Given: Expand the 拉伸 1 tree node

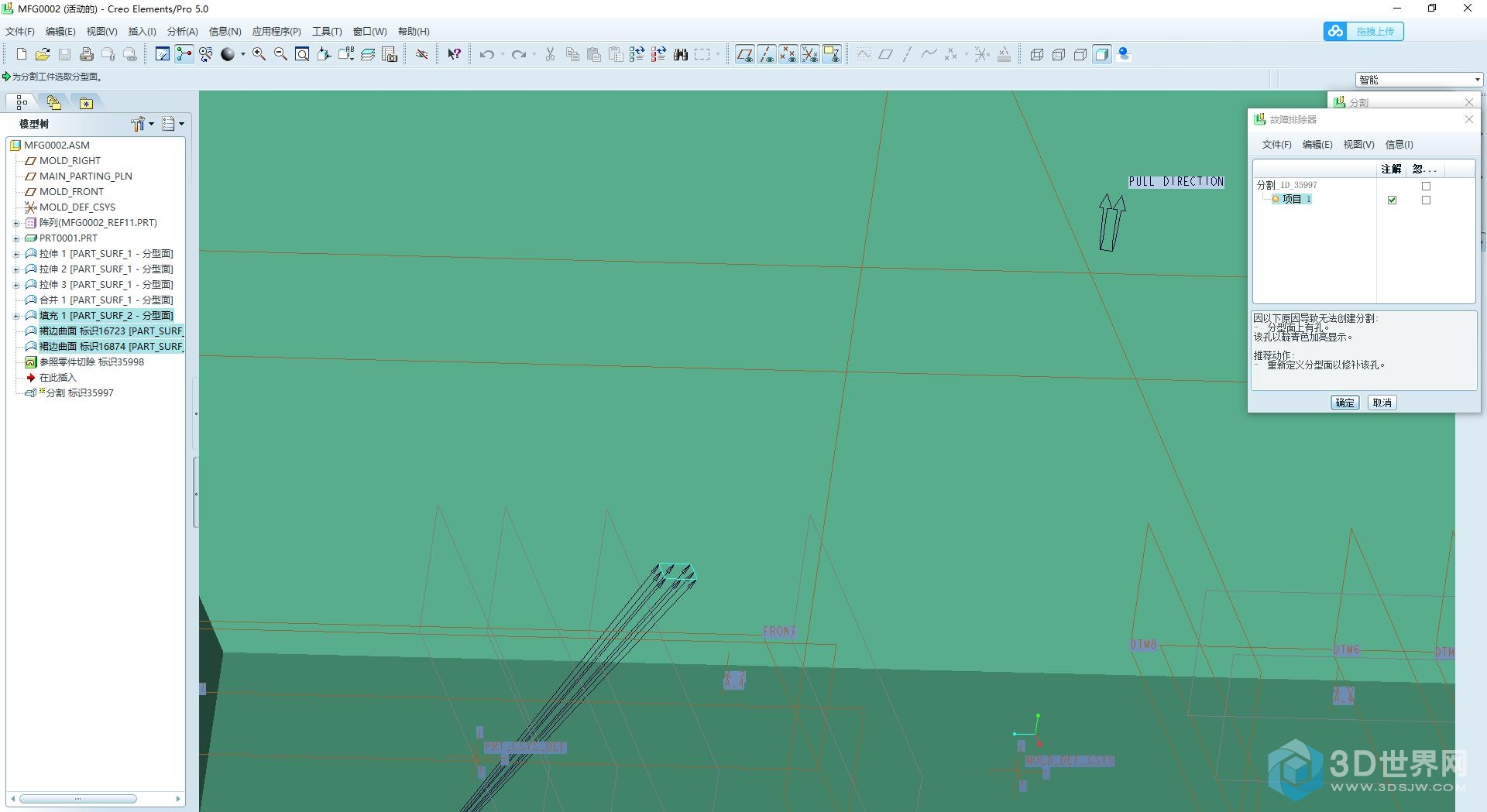Looking at the screenshot, I should (x=16, y=254).
